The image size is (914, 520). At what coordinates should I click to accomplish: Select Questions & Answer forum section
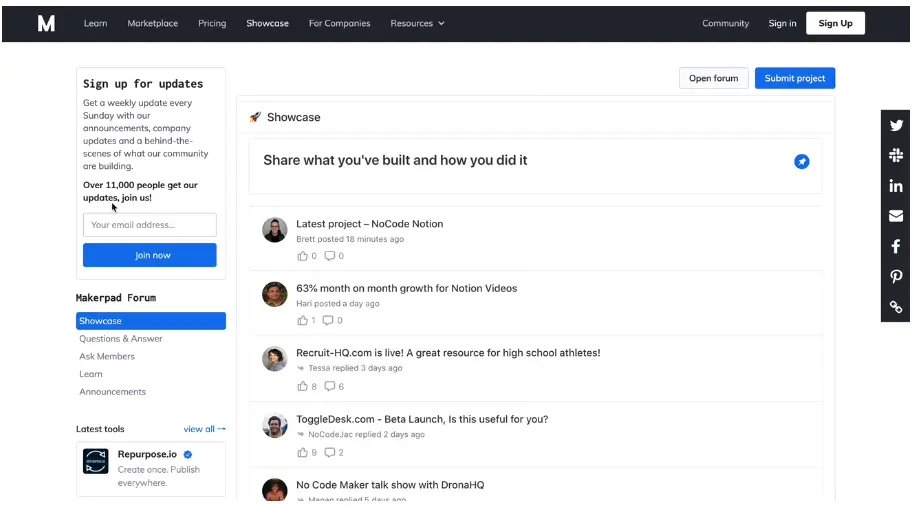pyautogui.click(x=121, y=339)
